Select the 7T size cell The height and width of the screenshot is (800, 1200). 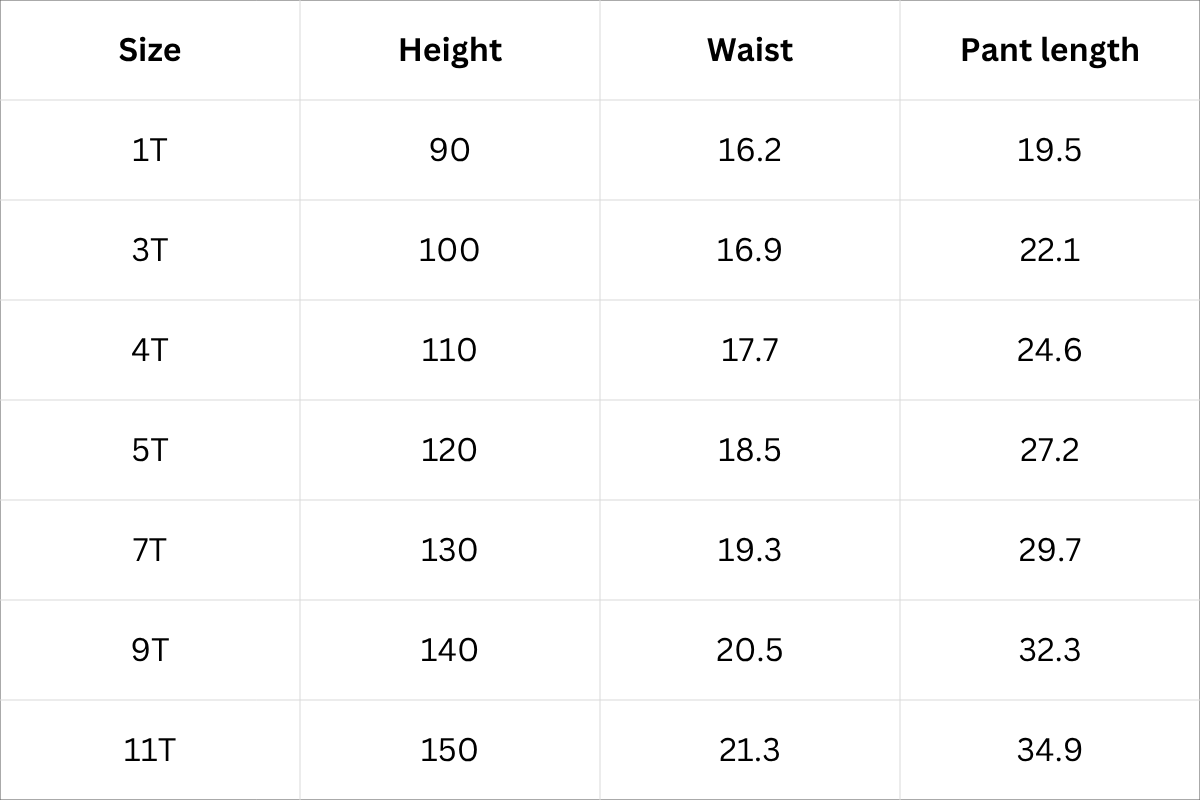(150, 550)
